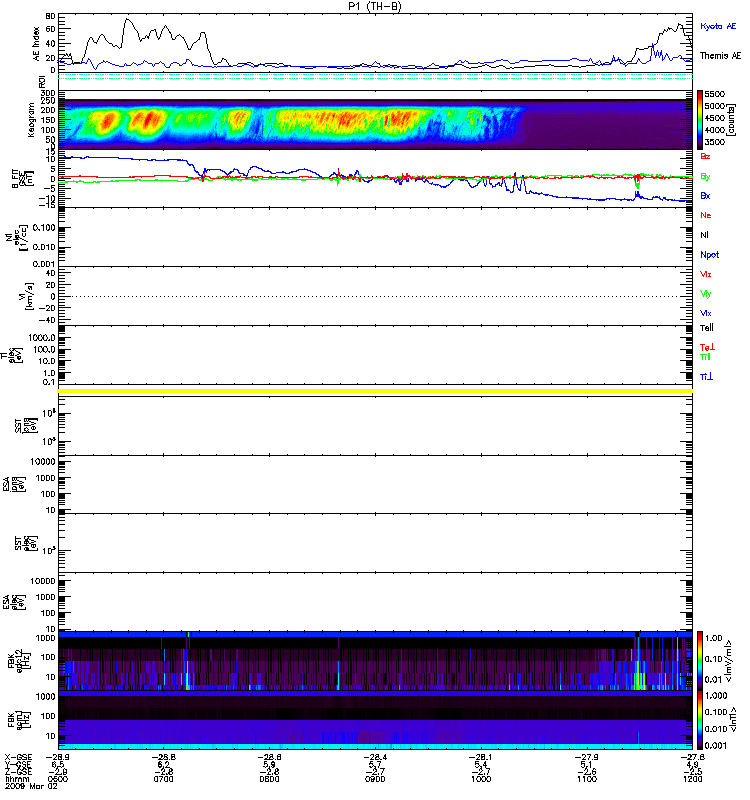This screenshot has width=750, height=800.
Task: Click the 'SST elec [eV]' axis label
Action: [26, 543]
